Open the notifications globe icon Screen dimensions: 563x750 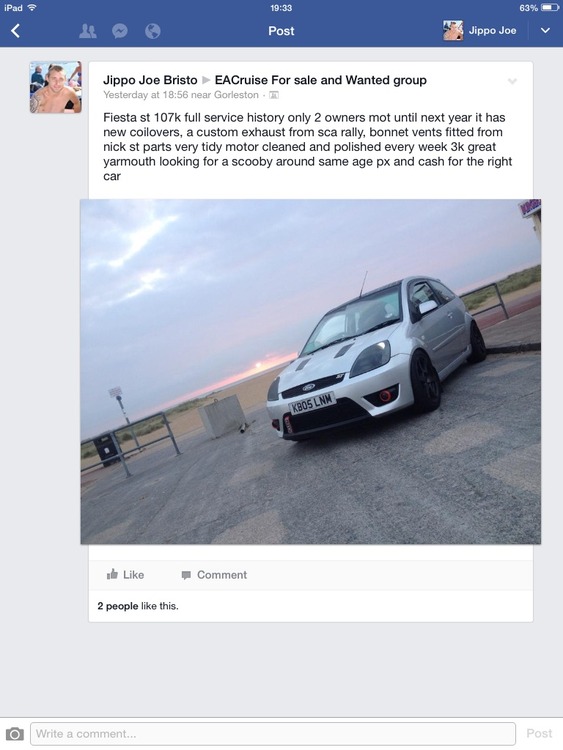coord(153,31)
